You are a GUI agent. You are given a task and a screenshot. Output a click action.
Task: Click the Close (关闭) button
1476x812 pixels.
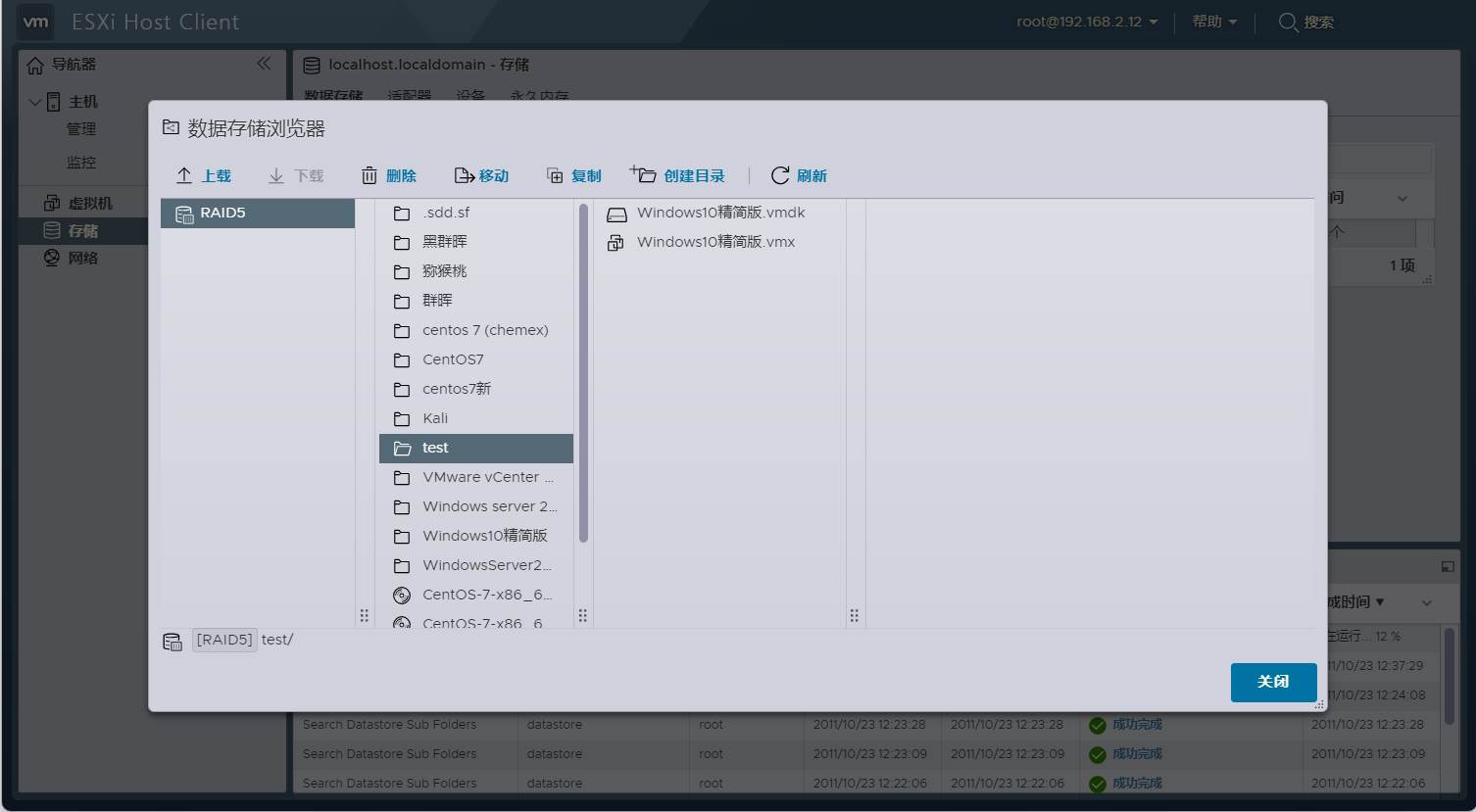[x=1273, y=682]
